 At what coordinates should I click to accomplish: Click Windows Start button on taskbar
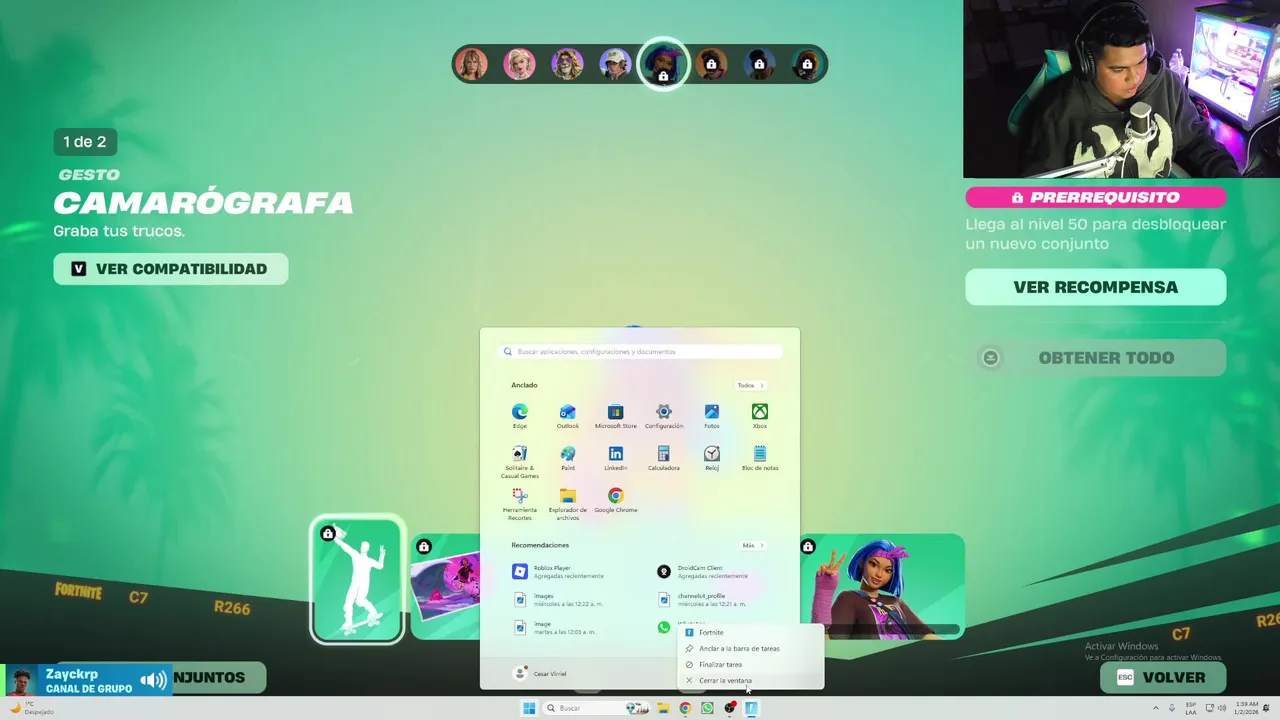pyautogui.click(x=529, y=708)
